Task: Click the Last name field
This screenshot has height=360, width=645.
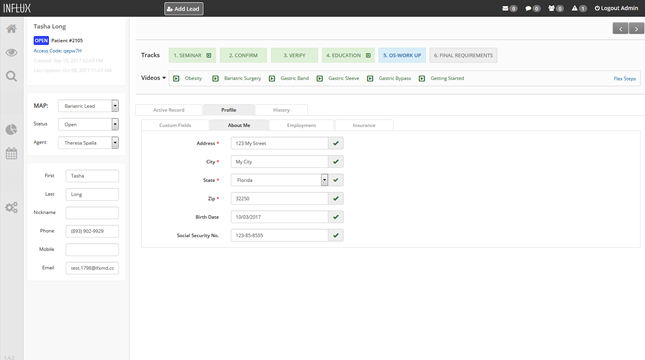Action: (x=92, y=194)
